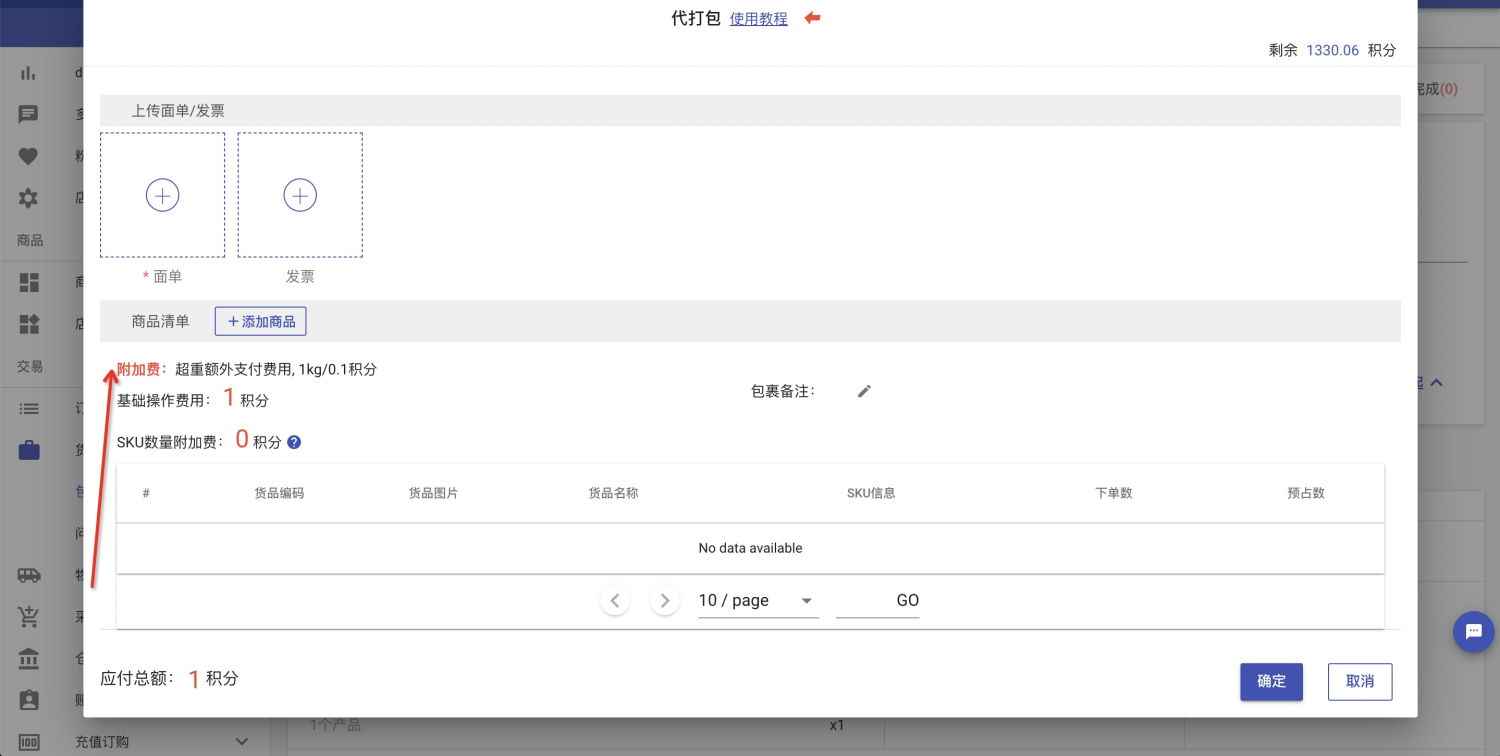Screen dimensions: 1500x756
Task: Open the 10 / page size dropdown
Action: 758,601
